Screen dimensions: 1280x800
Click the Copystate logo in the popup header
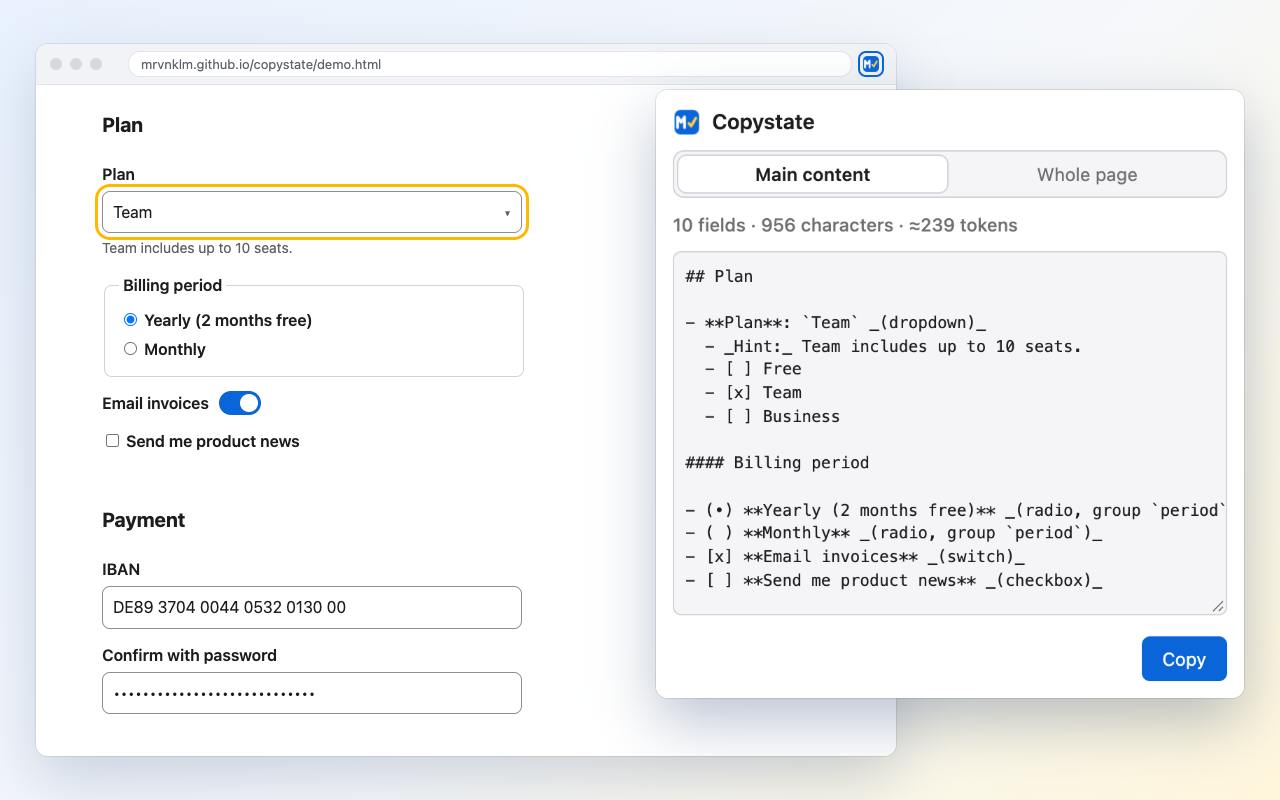[x=687, y=122]
